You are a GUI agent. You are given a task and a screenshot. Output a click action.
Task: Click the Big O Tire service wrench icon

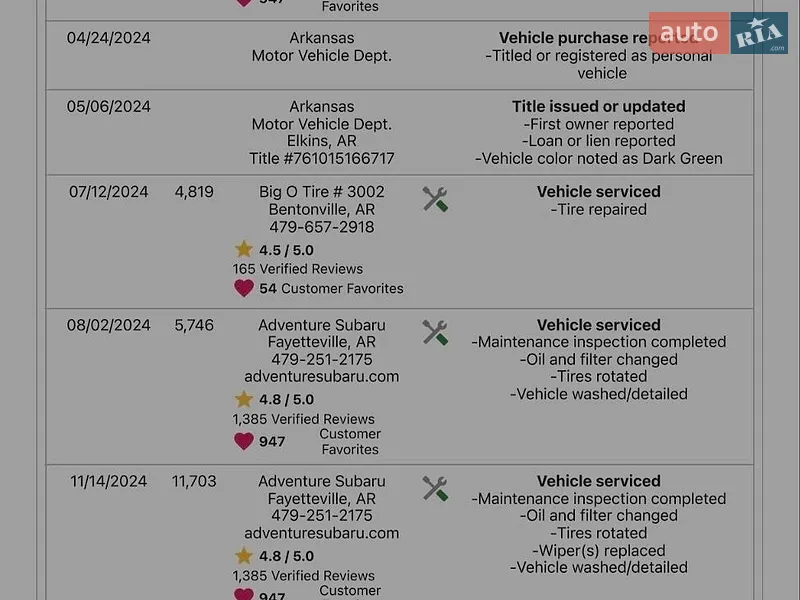tap(435, 199)
